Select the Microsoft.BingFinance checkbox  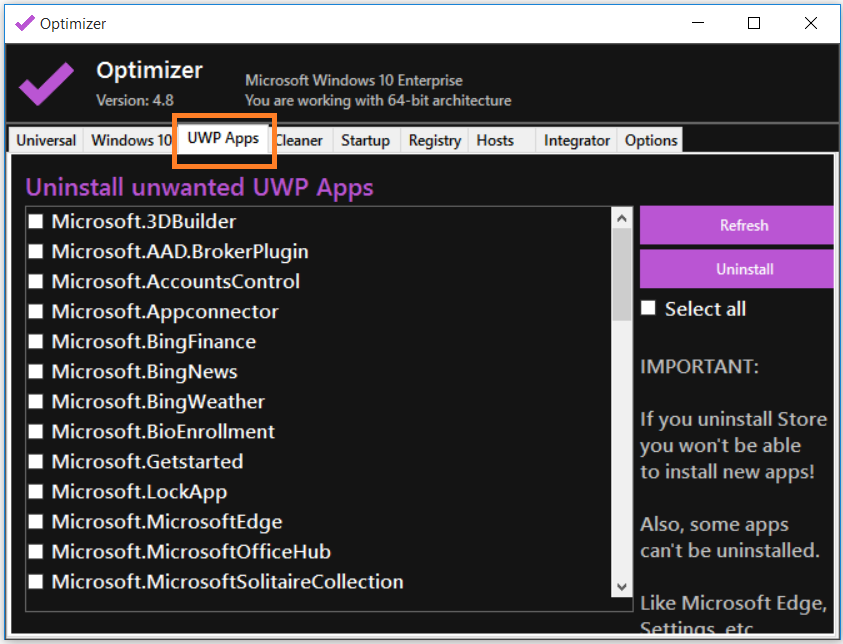pos(36,342)
